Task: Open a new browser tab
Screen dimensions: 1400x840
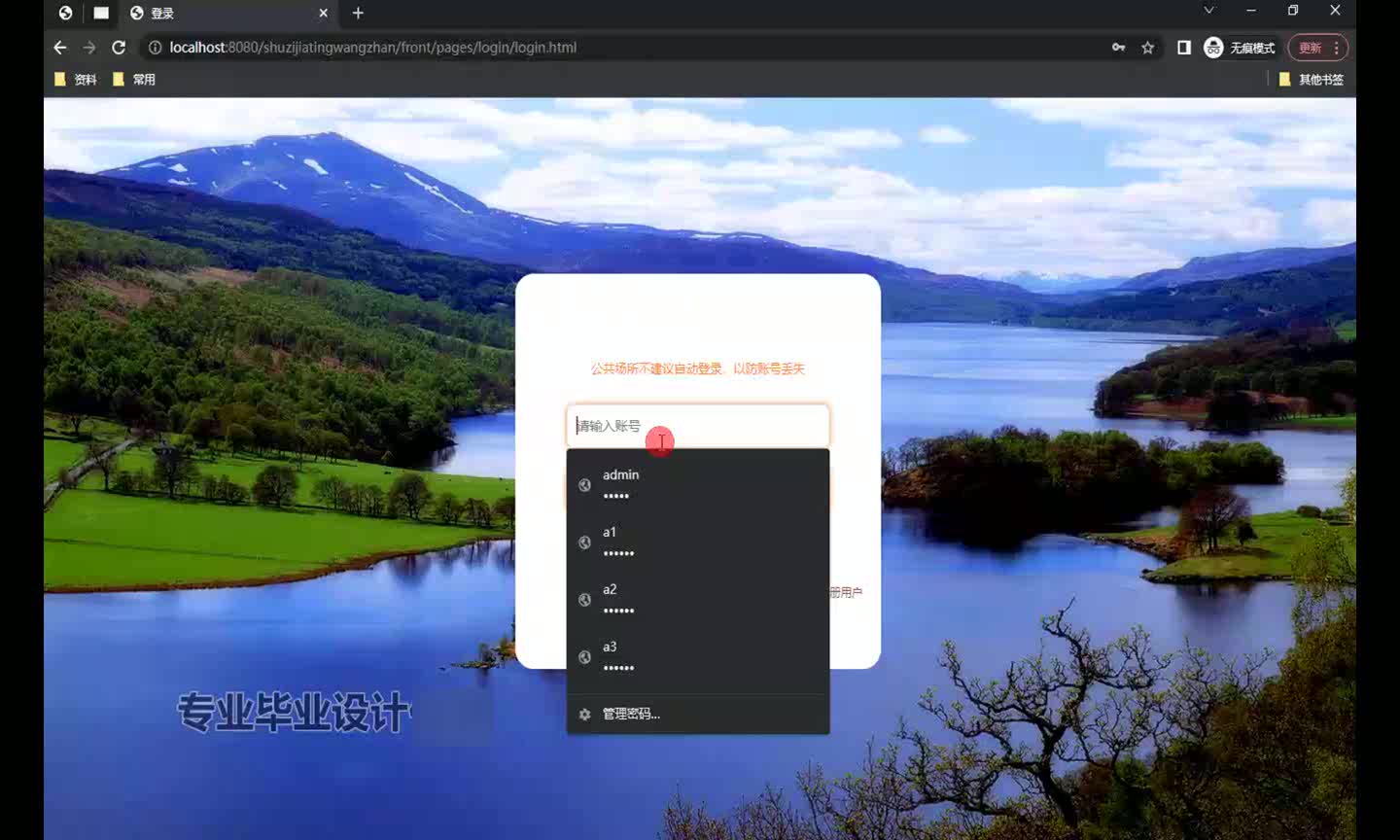Action: pyautogui.click(x=358, y=13)
